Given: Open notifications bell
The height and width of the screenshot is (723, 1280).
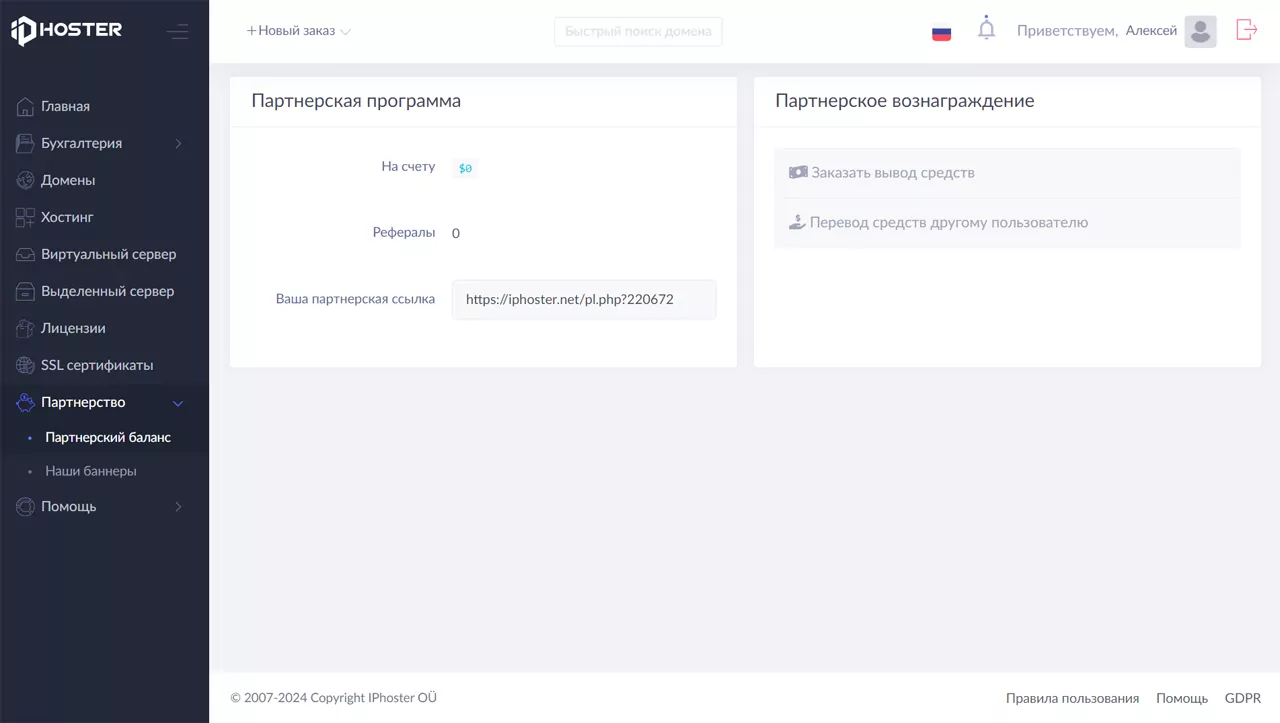Looking at the screenshot, I should tap(987, 28).
